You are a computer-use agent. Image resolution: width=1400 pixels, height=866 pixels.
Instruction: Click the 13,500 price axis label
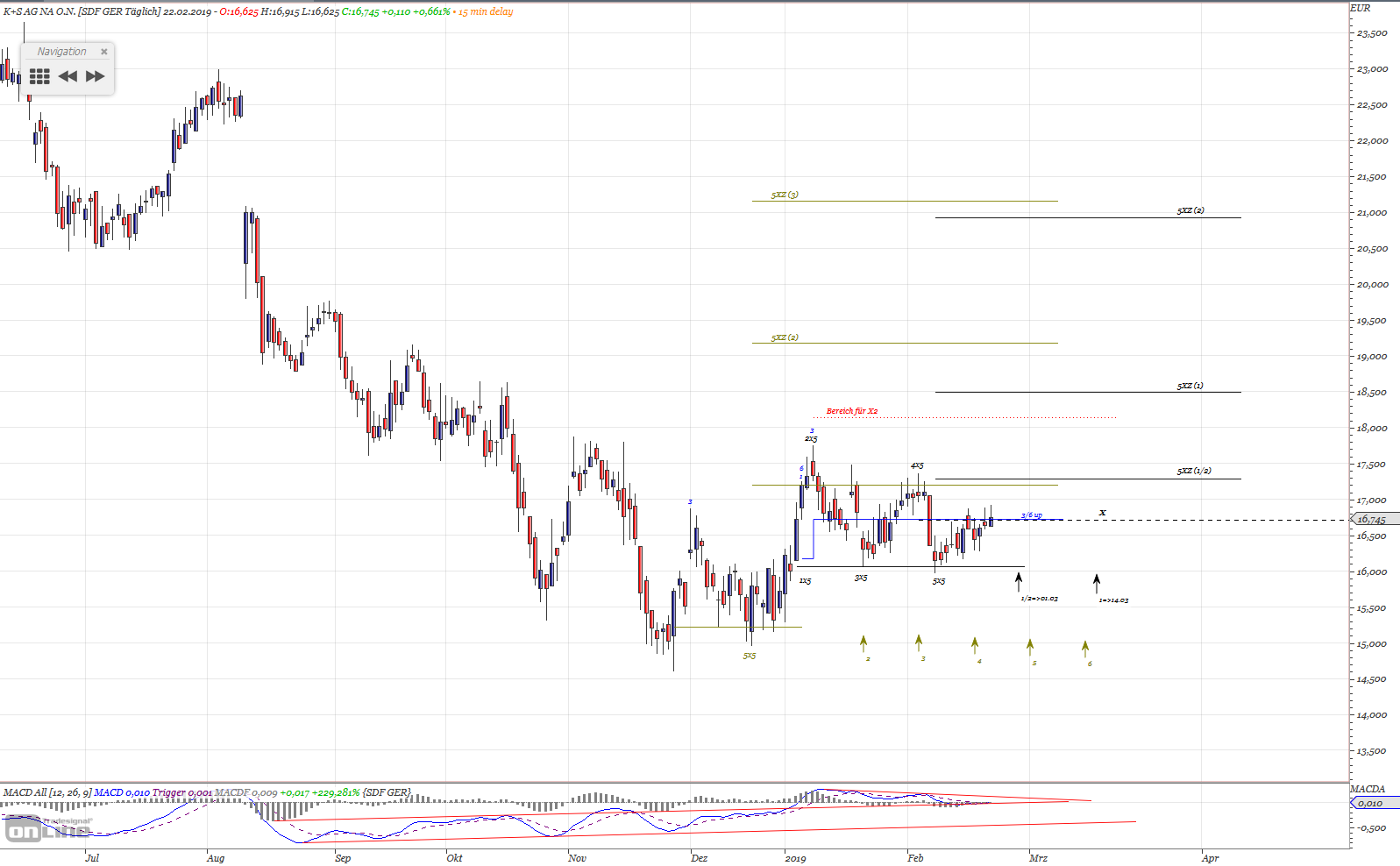click(1372, 751)
